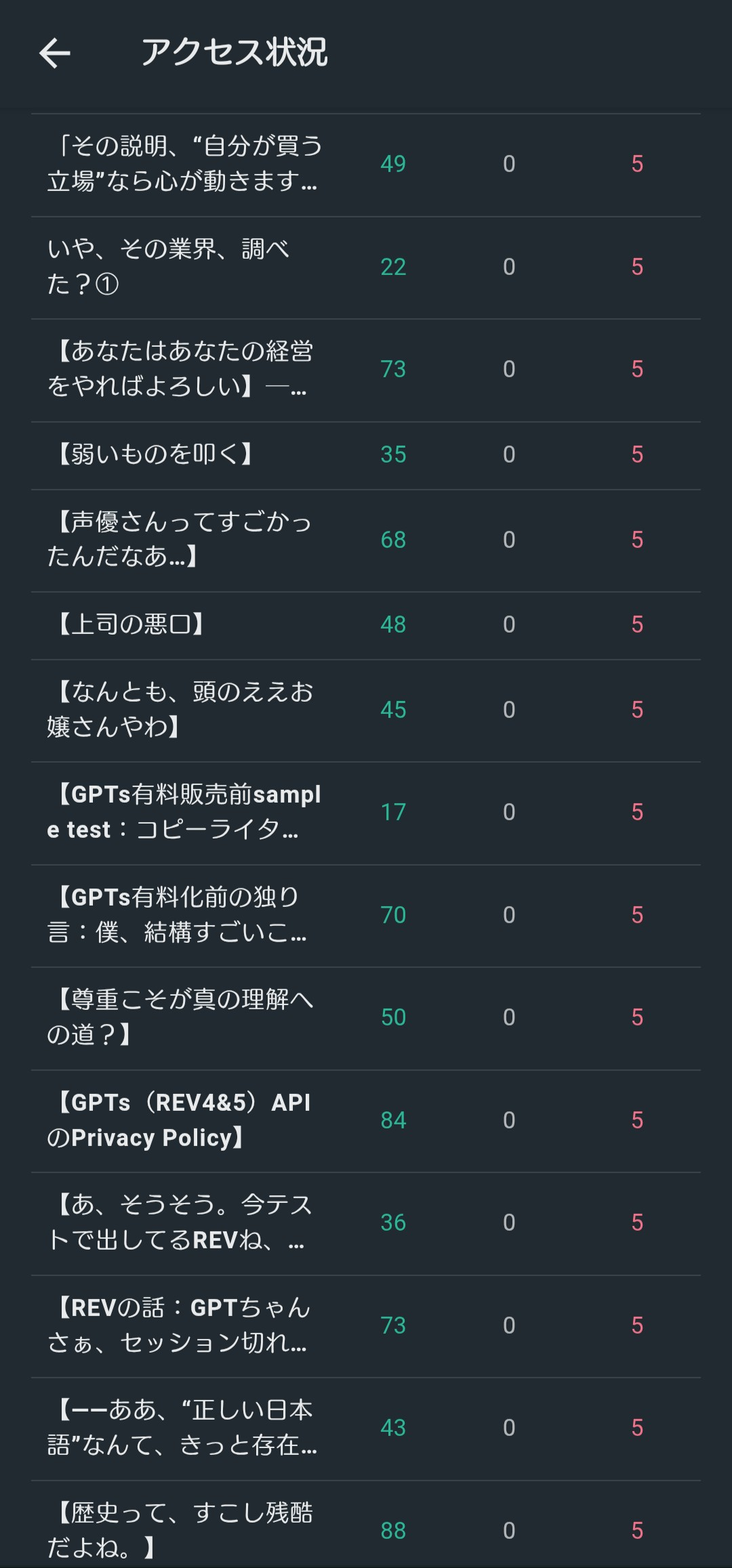The image size is (732, 1568).
Task: Open 【GPTs（REV4&5）APIのPrivacy Policy】 article
Action: [x=179, y=1120]
